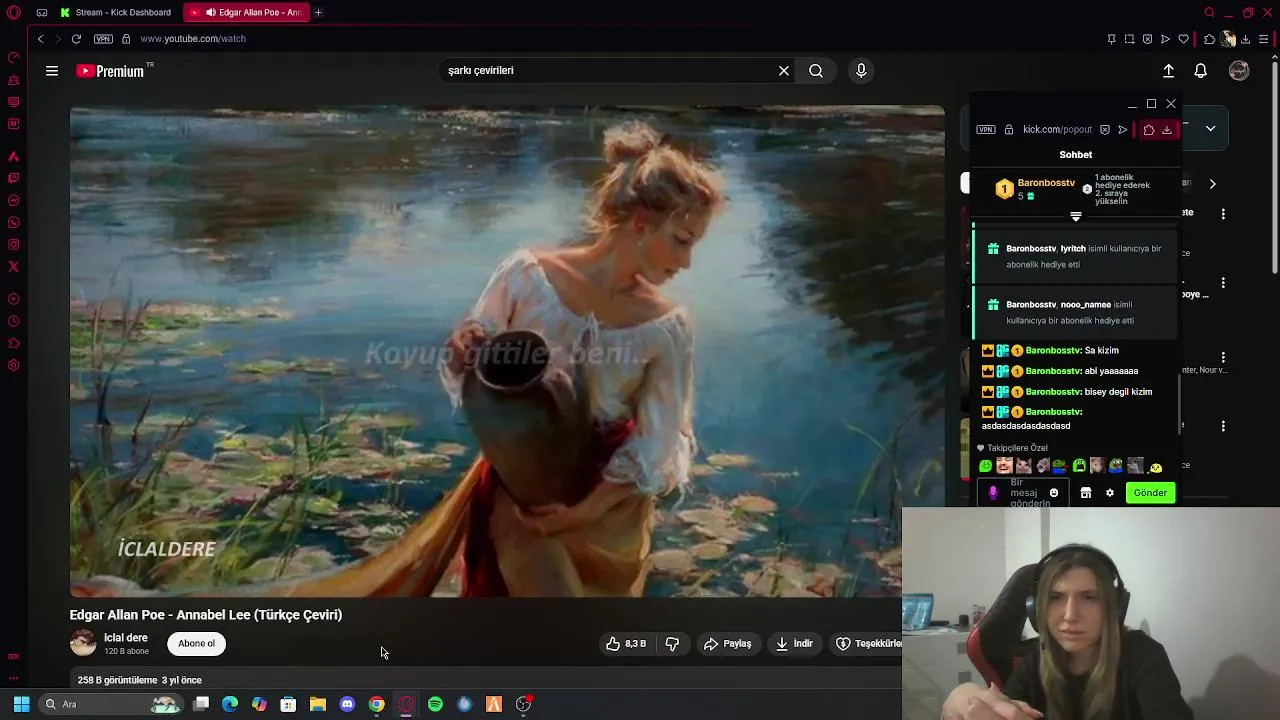Add page to bookmarks heart icon

pyautogui.click(x=1184, y=39)
